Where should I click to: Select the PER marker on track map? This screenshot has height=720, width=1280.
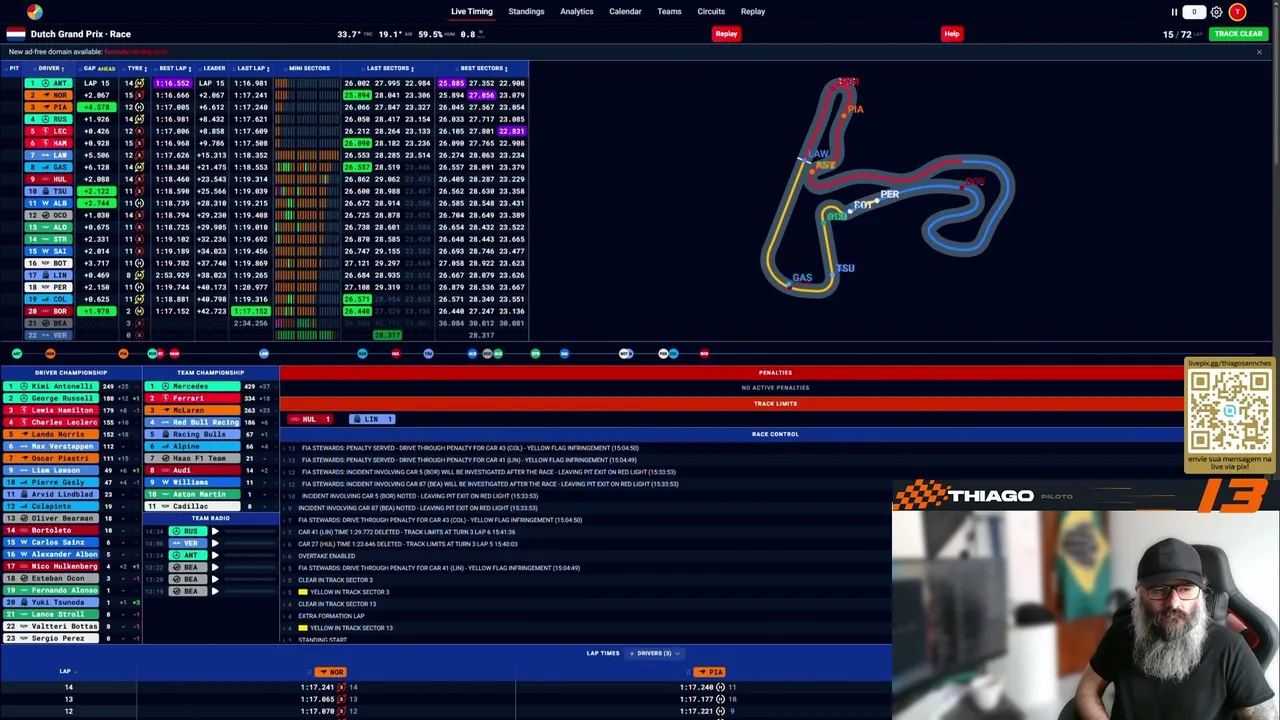(x=889, y=194)
